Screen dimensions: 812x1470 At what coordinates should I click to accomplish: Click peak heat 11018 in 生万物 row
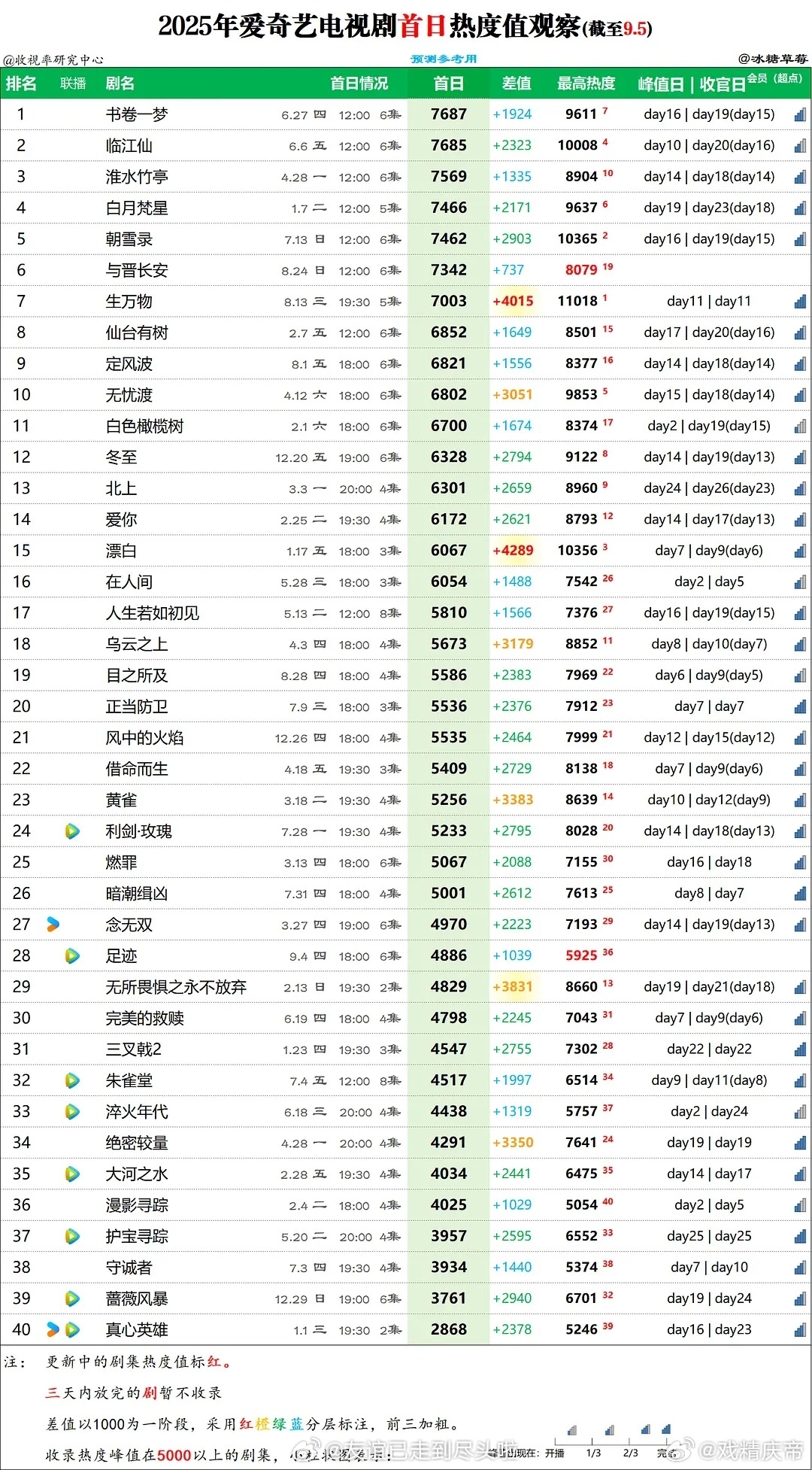point(577,301)
